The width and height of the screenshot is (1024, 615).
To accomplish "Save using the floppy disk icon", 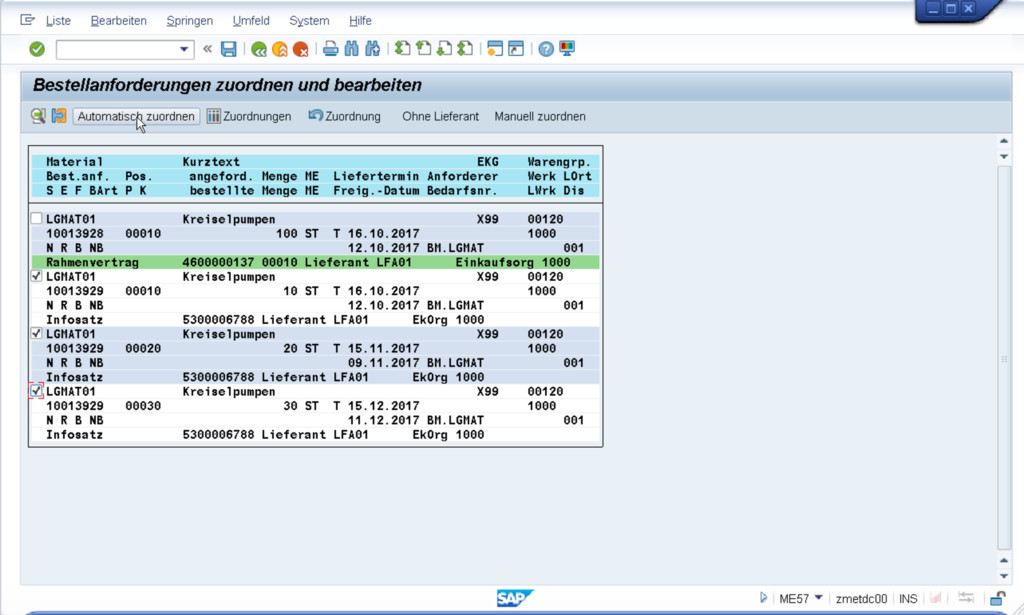I will tap(229, 49).
